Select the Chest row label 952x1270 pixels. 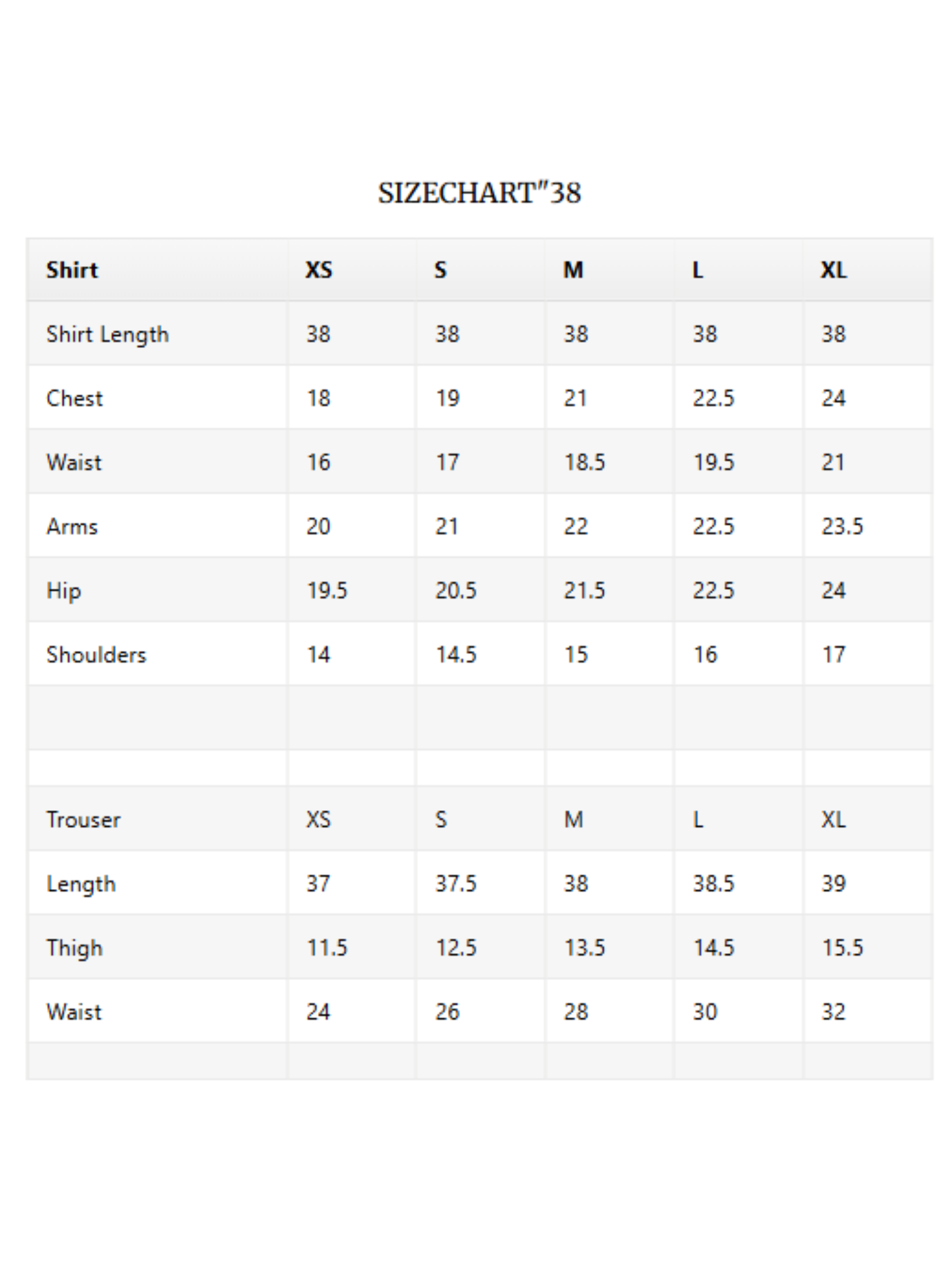[74, 398]
